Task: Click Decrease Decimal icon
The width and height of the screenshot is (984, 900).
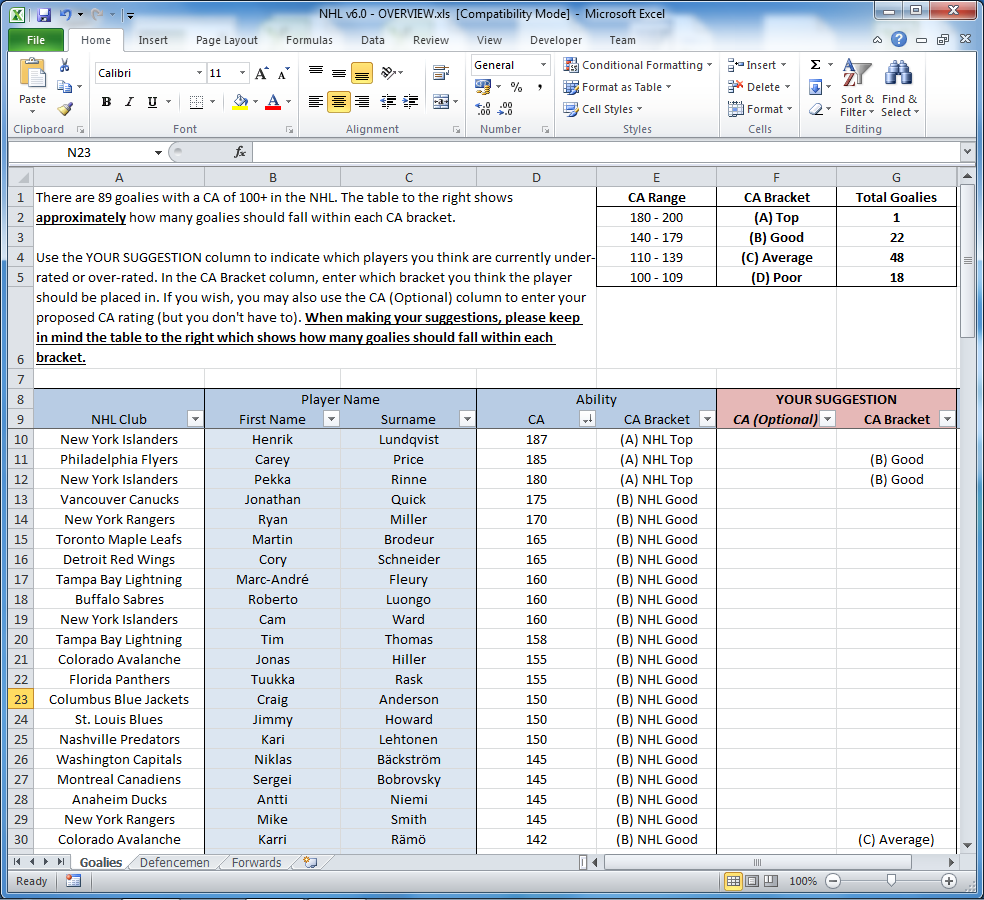Action: tap(505, 109)
